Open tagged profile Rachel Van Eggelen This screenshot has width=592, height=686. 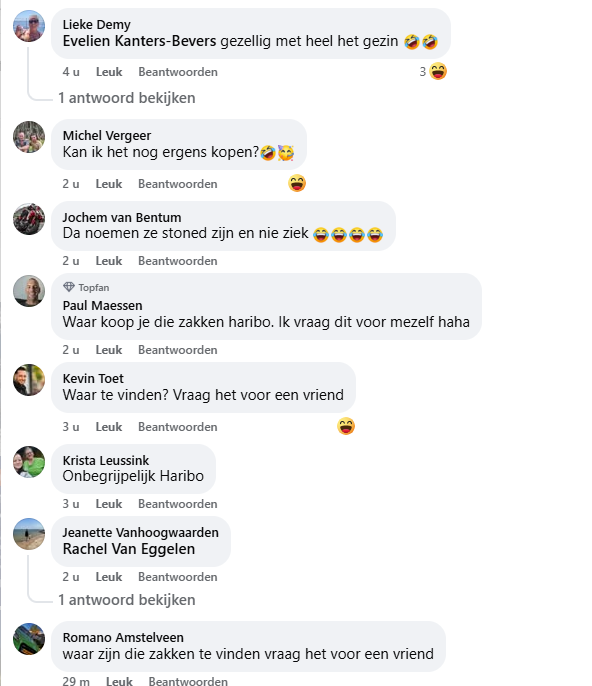point(129,549)
